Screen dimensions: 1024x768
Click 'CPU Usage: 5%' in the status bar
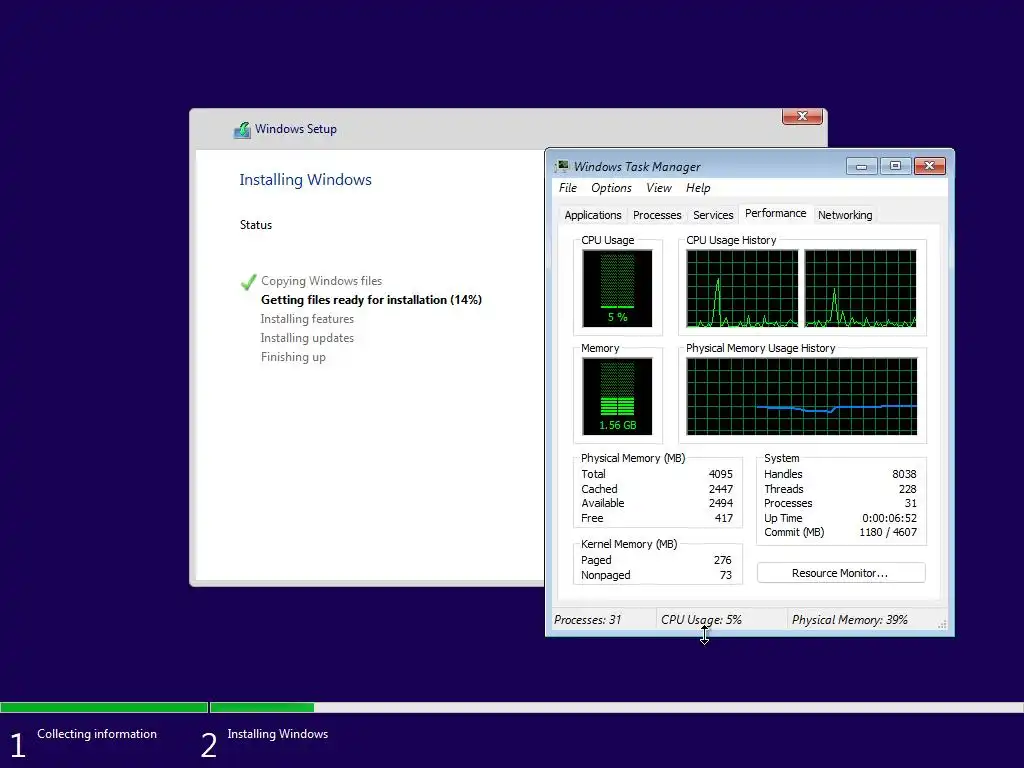701,620
